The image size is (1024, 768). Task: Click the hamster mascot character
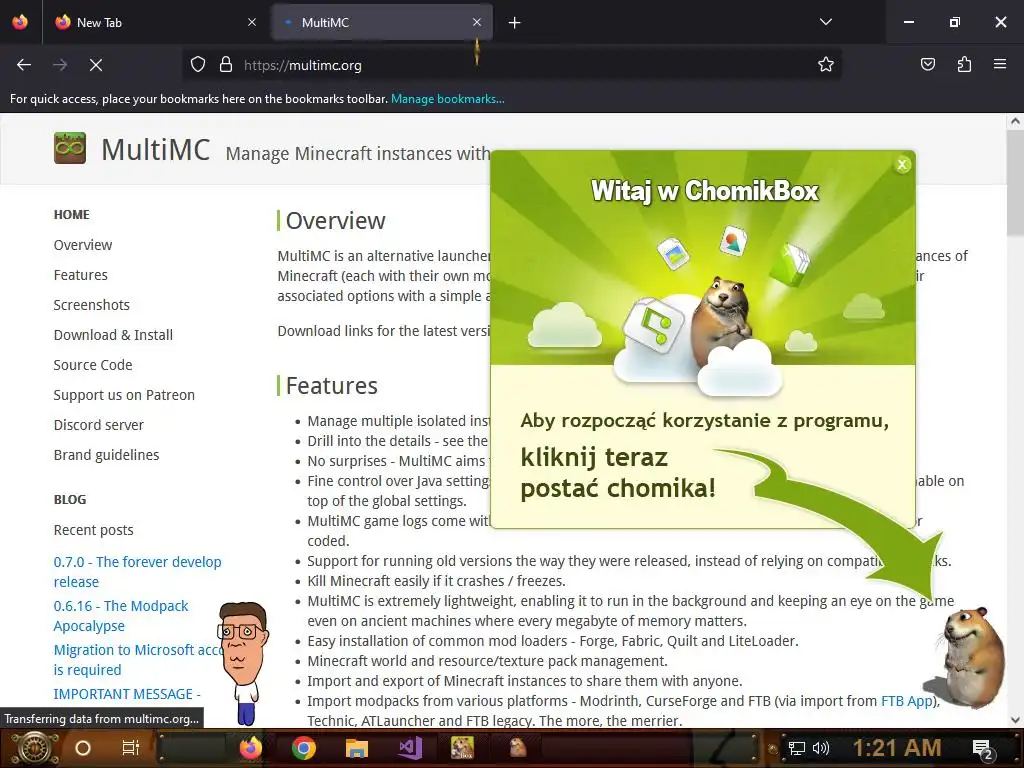(x=971, y=658)
